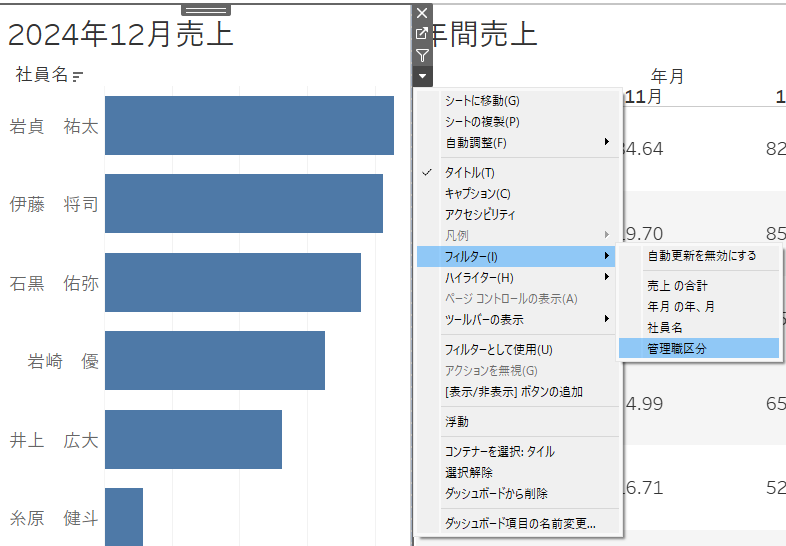Screen dimensions: 786x546
Task: Click the 糸原 健斗 name label
Action: [54, 518]
